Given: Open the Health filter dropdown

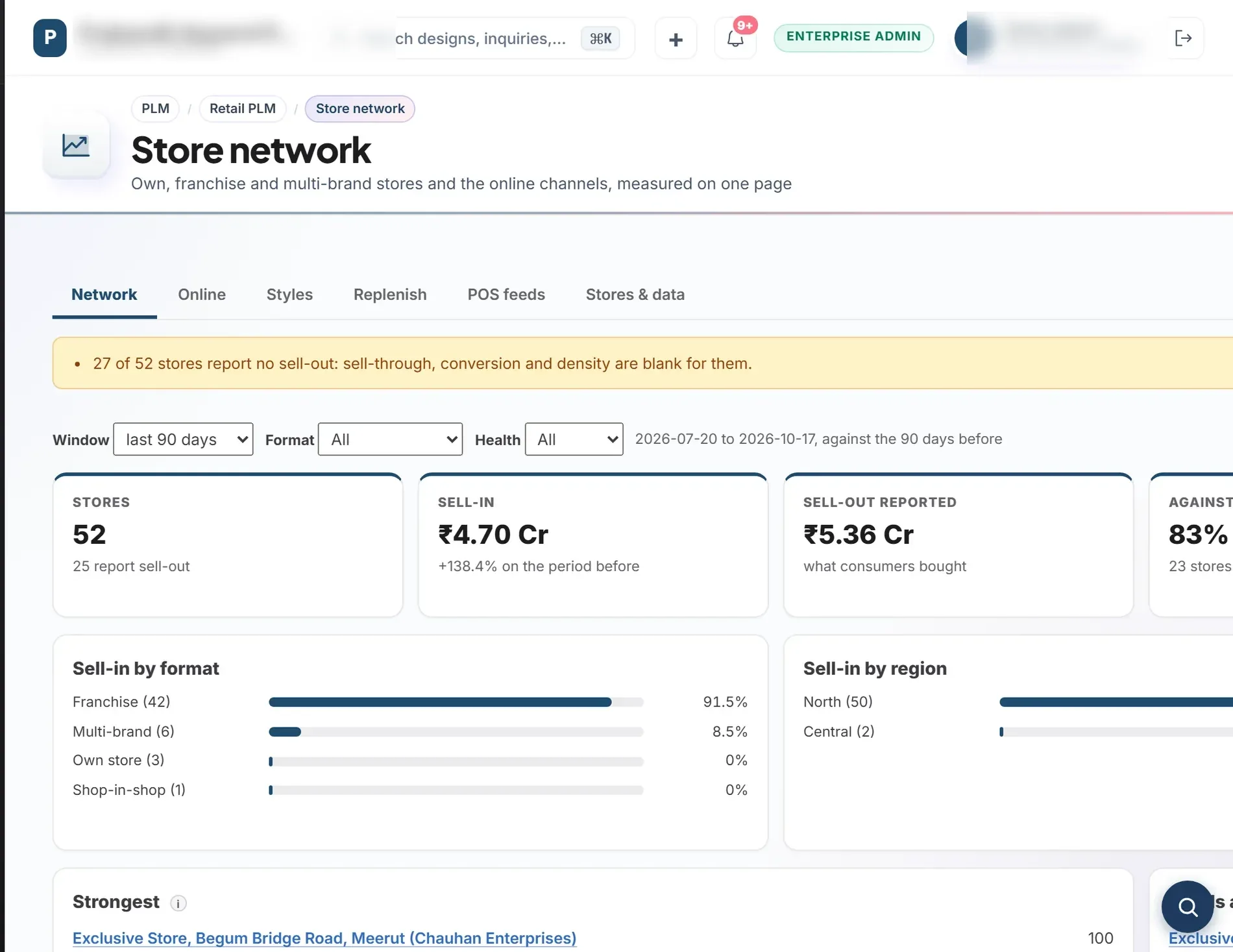Looking at the screenshot, I should pyautogui.click(x=574, y=439).
